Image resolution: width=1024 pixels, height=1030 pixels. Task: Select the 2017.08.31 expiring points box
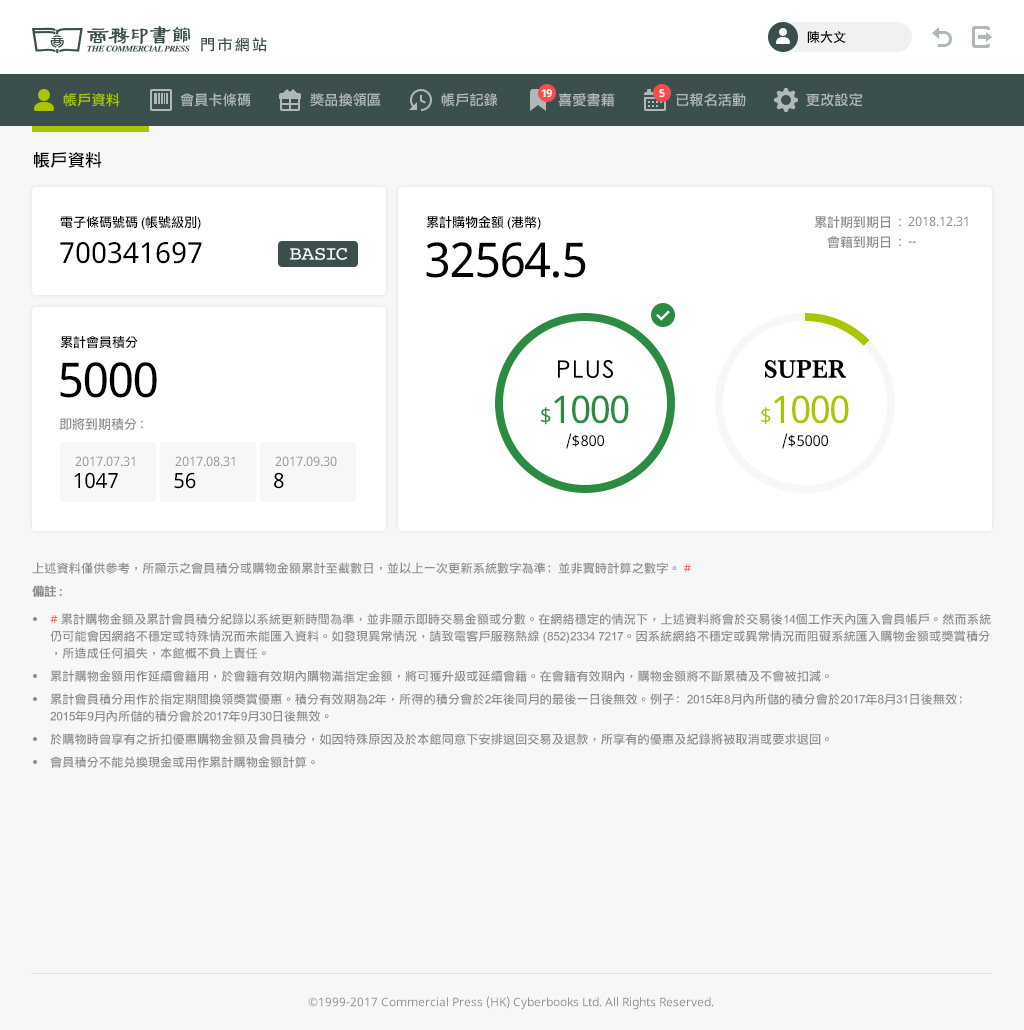click(x=207, y=472)
